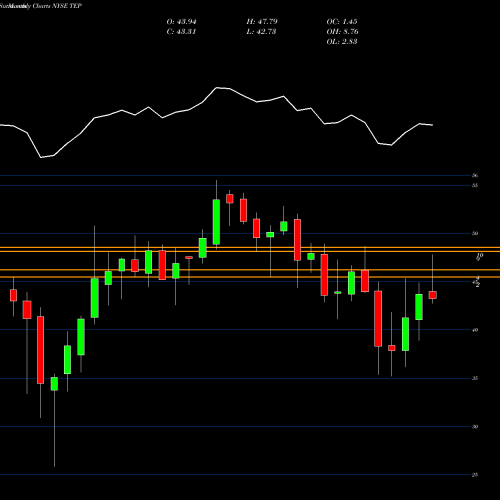Click the tall green candle reaching above 55

click(216, 222)
